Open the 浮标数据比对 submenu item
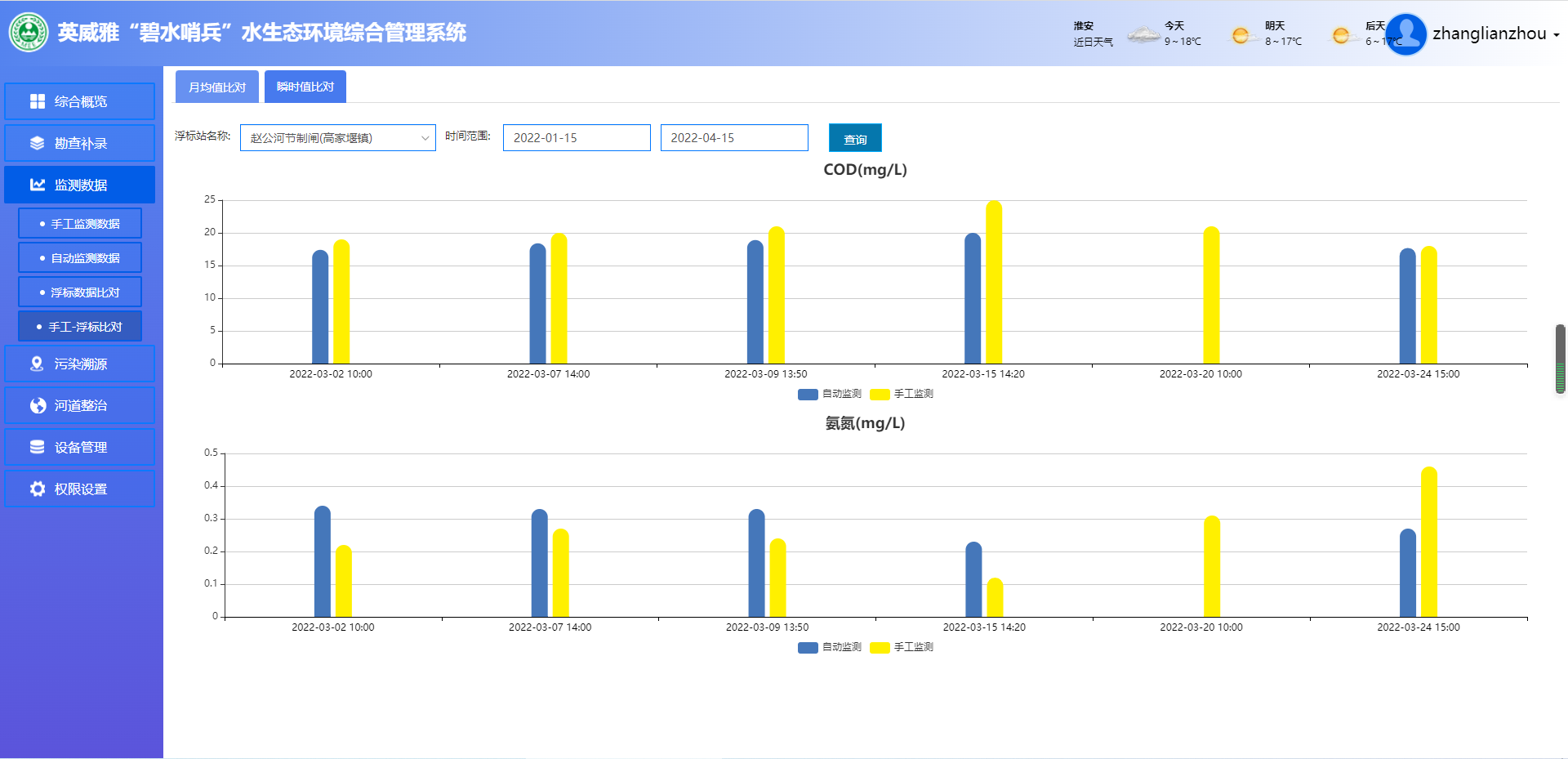Viewport: 1568px width, 759px height. coord(80,292)
